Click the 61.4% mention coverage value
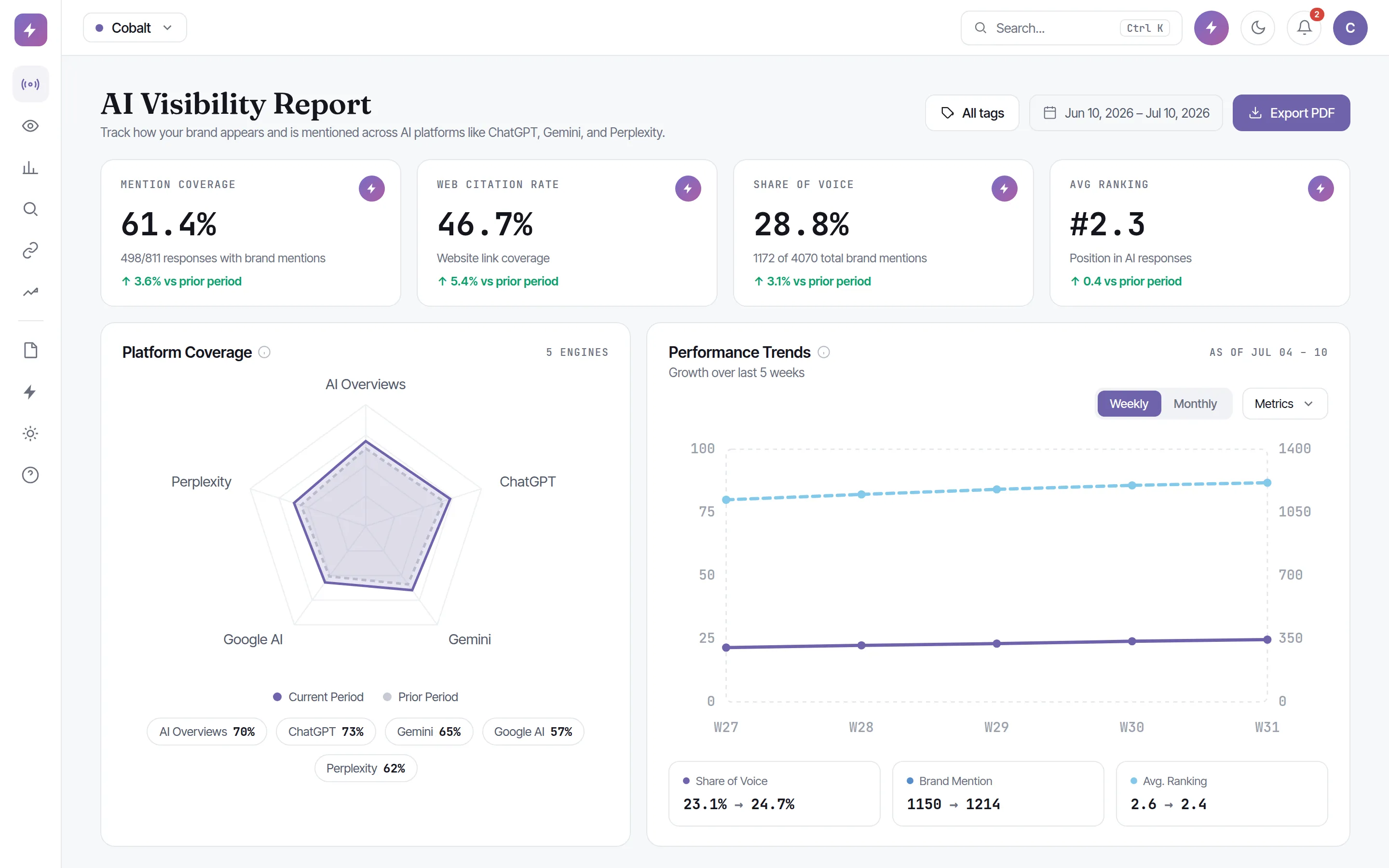 pos(169,224)
